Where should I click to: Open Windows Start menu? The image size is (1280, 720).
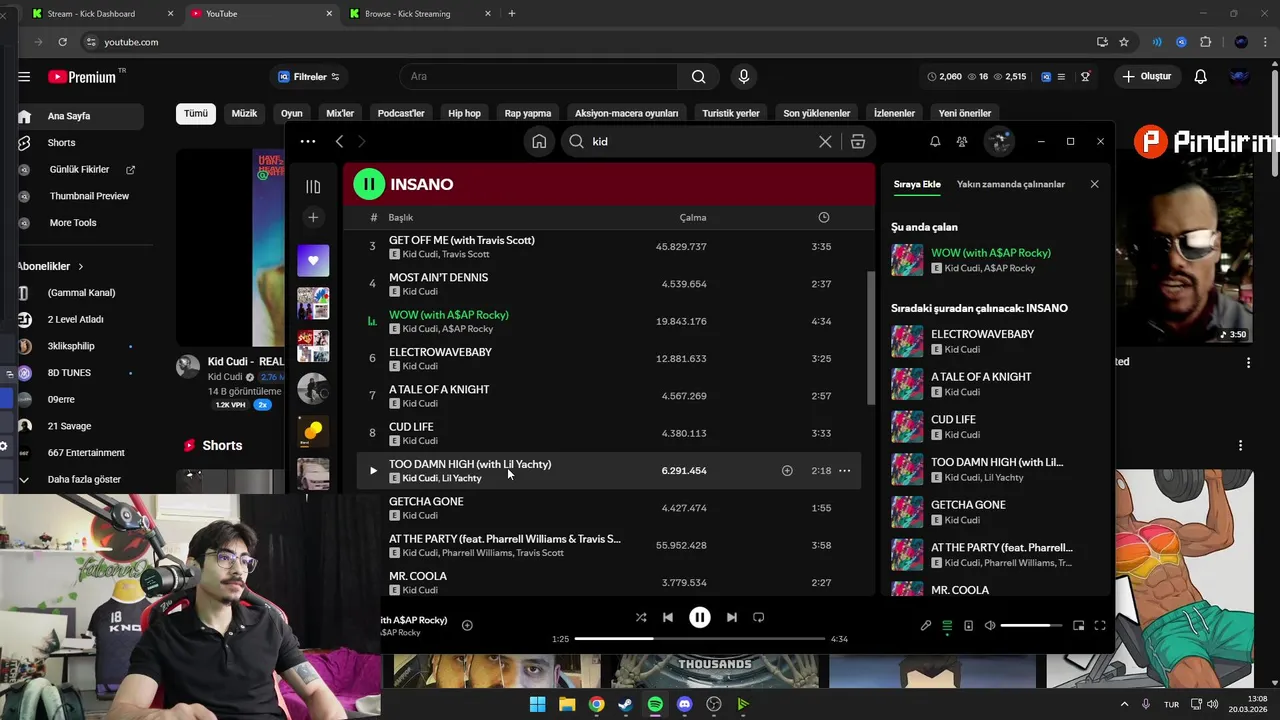[x=537, y=704]
